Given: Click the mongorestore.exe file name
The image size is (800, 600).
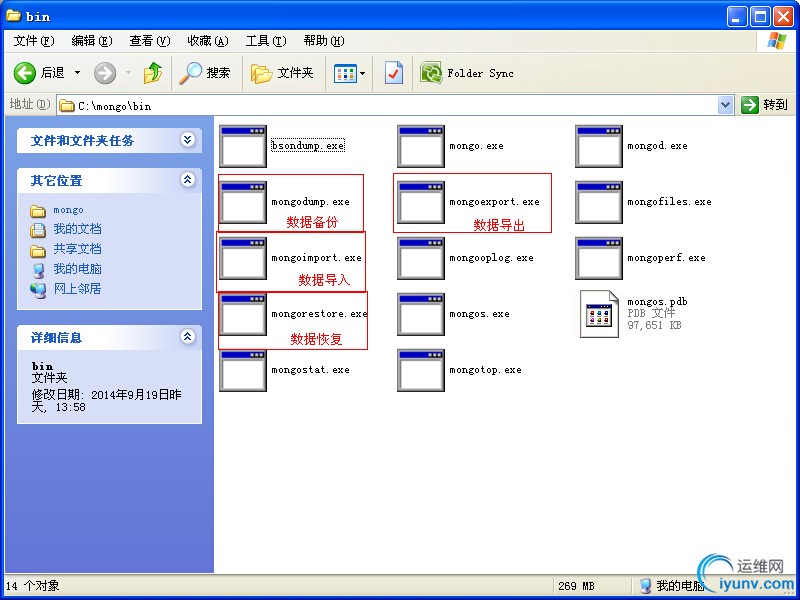Looking at the screenshot, I should 319,314.
